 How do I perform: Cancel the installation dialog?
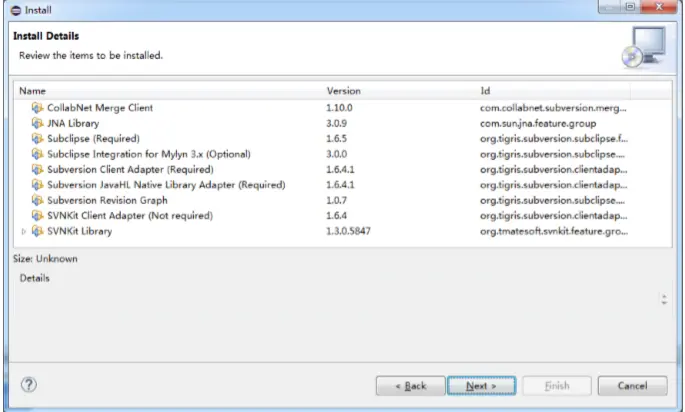point(633,386)
